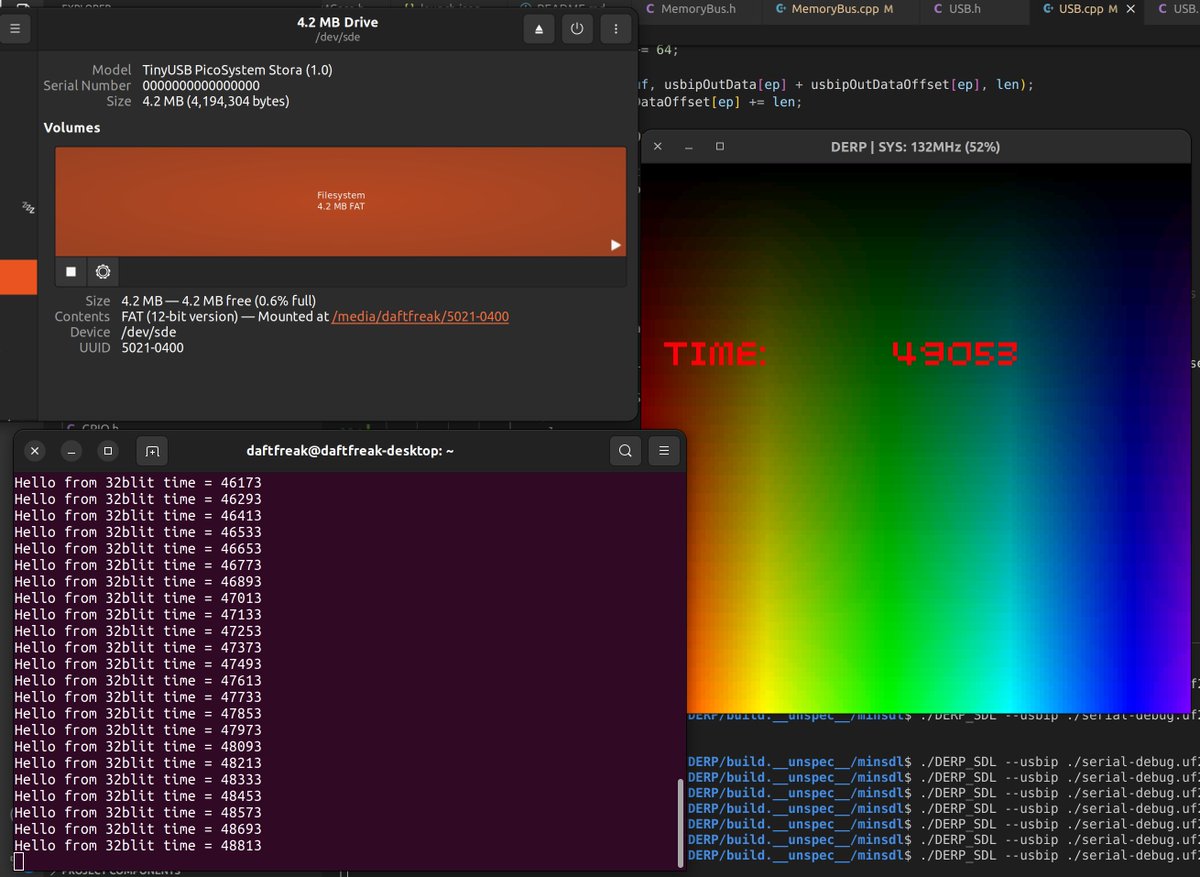Open a new terminal tab
The width and height of the screenshot is (1200, 877).
152,451
